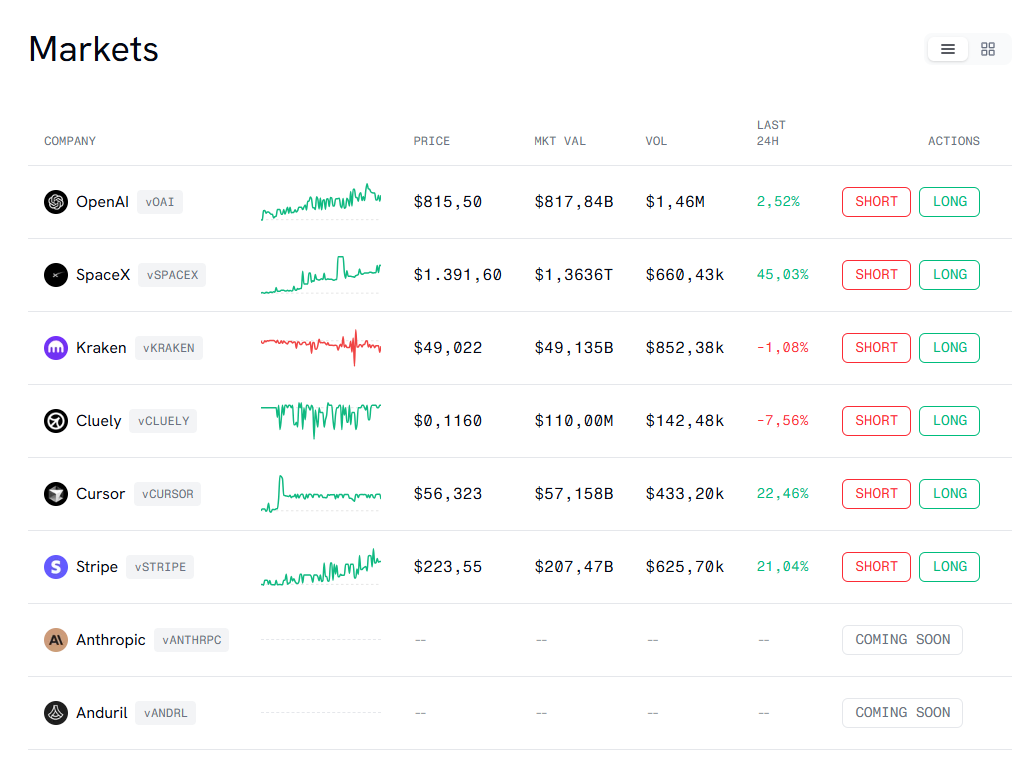Open Cursor via its logo icon
Image resolution: width=1025 pixels, height=782 pixels.
click(55, 493)
